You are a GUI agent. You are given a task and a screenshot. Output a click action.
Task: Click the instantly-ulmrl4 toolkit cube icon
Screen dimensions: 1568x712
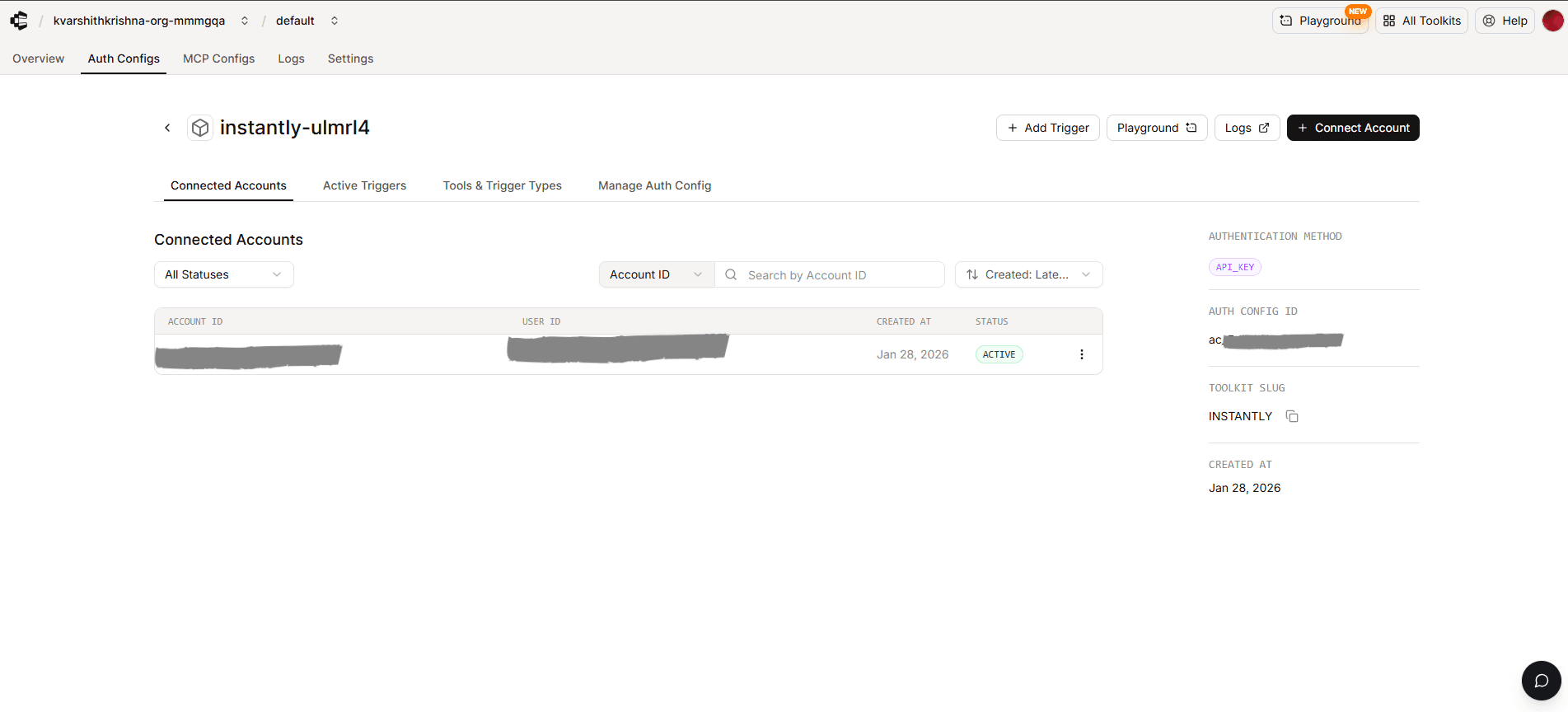200,128
